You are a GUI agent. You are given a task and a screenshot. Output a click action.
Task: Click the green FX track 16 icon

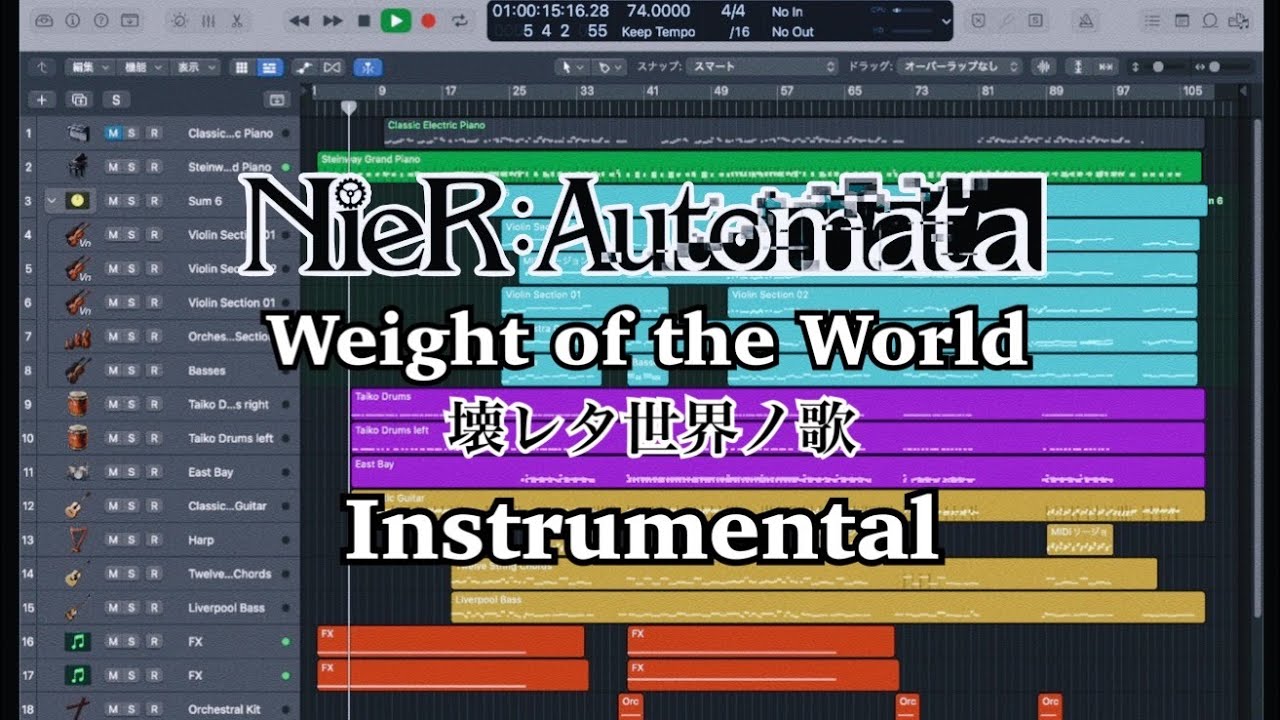pyautogui.click(x=78, y=642)
